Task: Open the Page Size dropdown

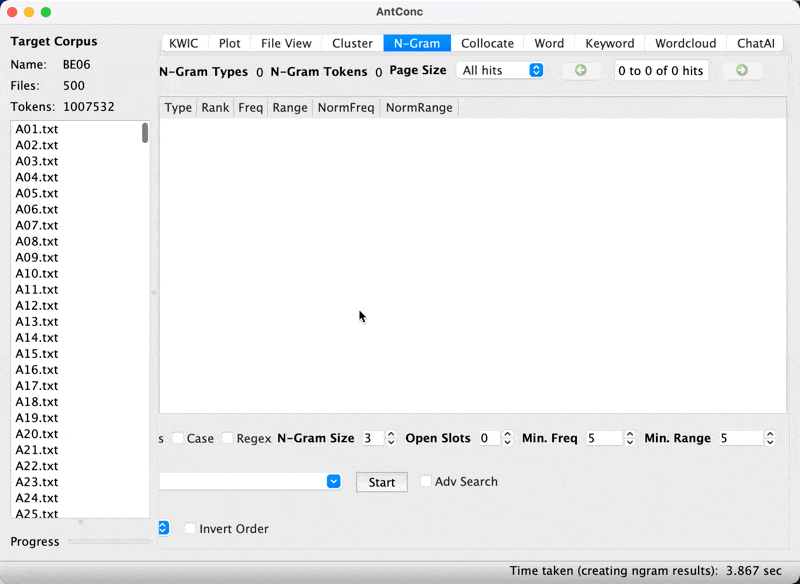Action: point(500,71)
